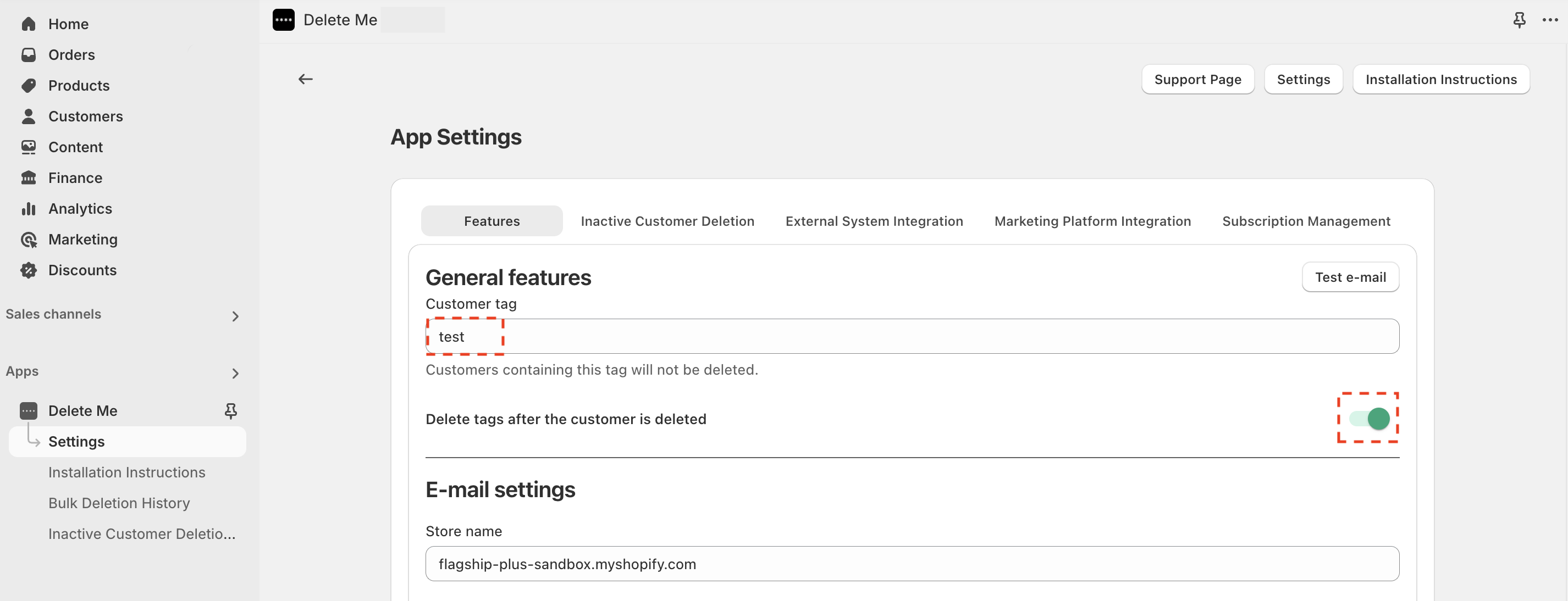Click the pin icon in top header
Viewport: 1568px width, 601px height.
1519,20
